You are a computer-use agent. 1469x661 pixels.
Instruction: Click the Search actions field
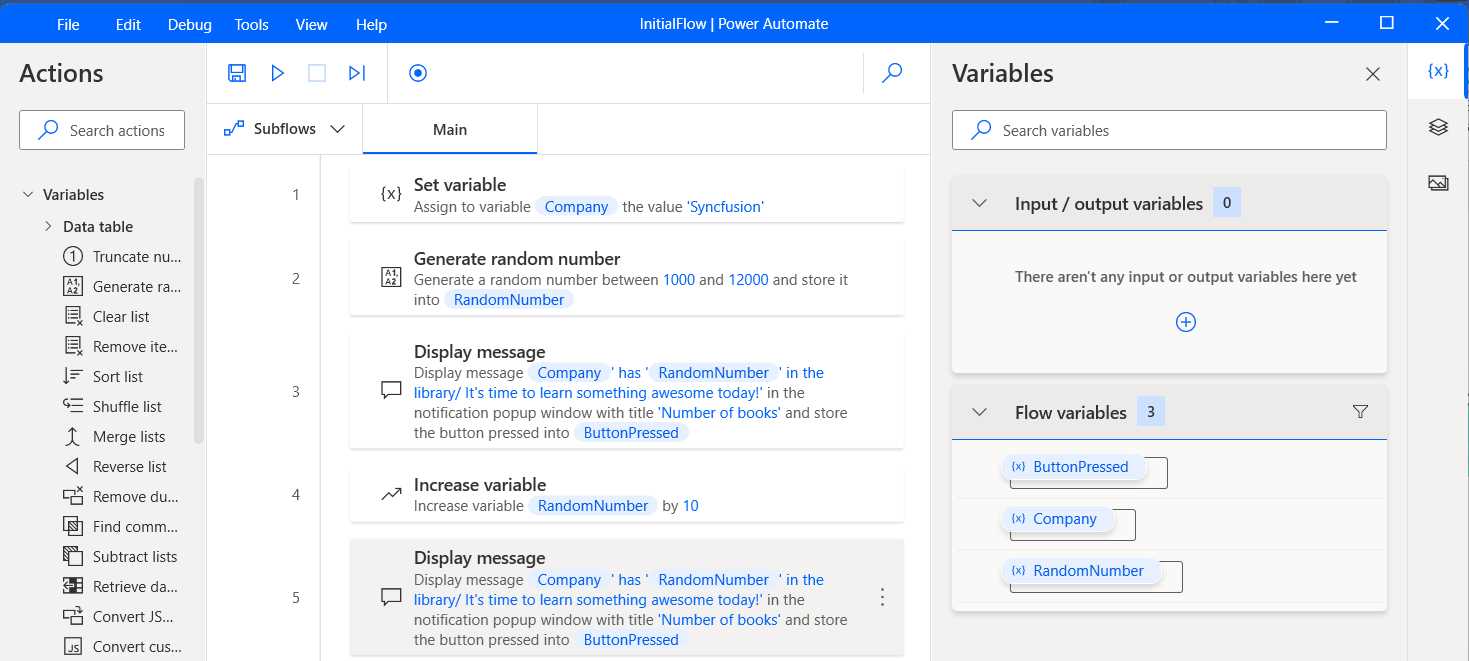tap(101, 129)
